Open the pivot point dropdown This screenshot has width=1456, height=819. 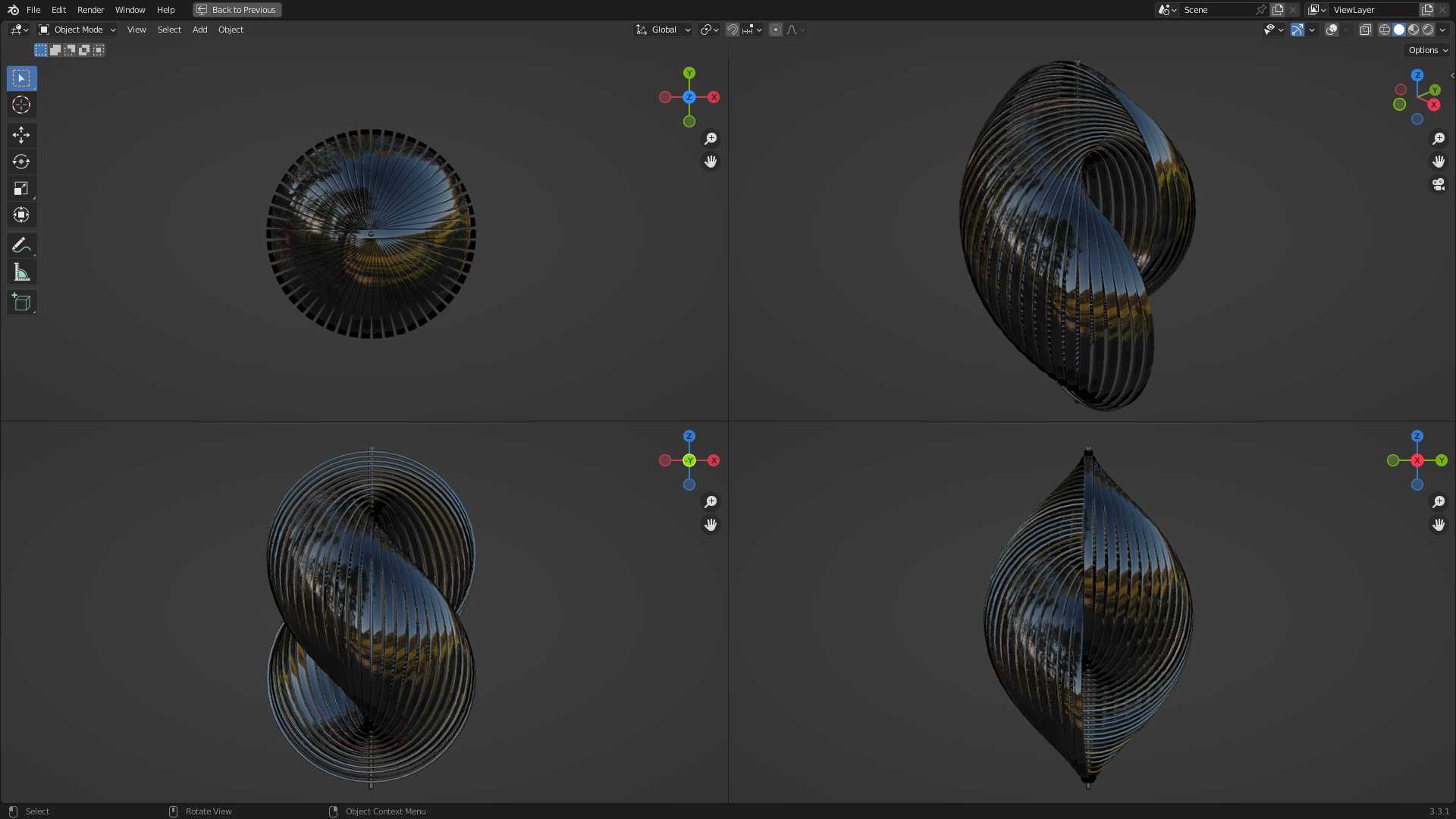tap(710, 30)
